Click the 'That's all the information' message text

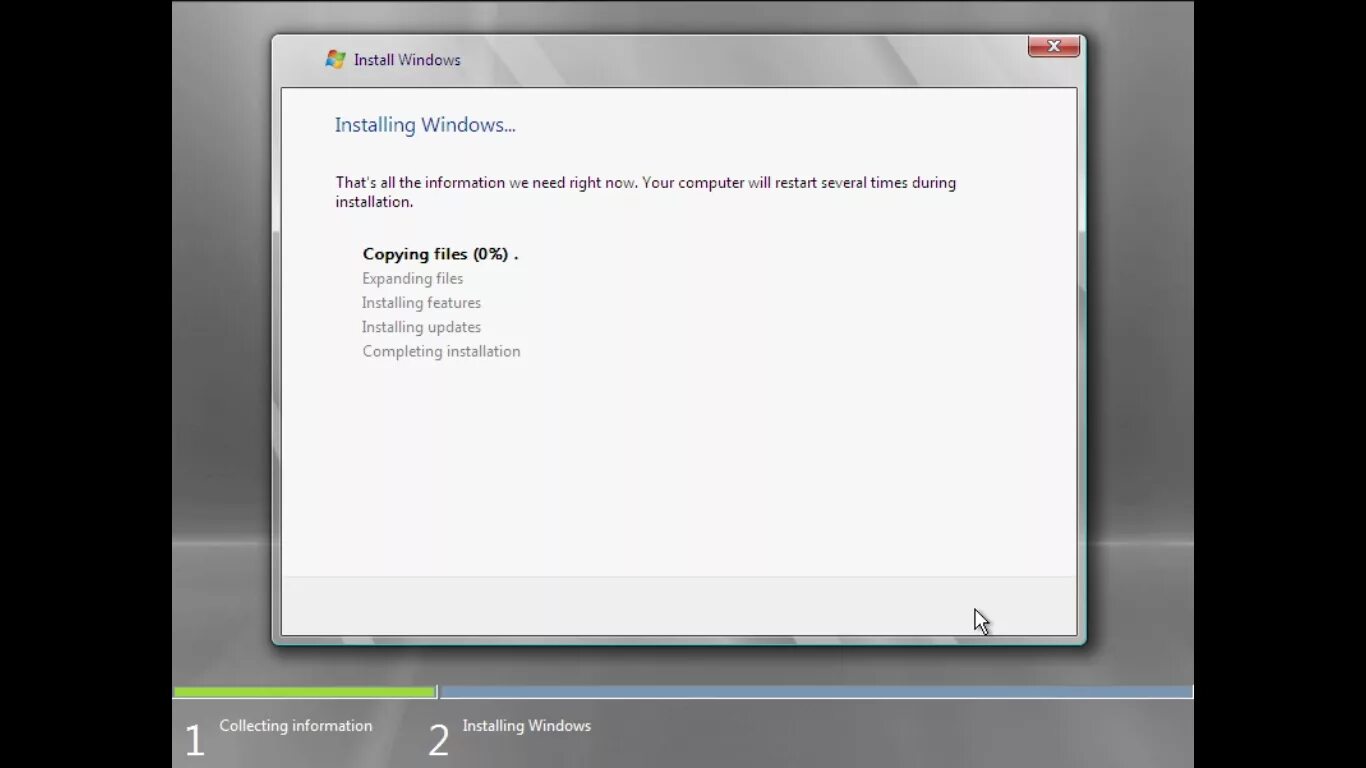(x=646, y=192)
